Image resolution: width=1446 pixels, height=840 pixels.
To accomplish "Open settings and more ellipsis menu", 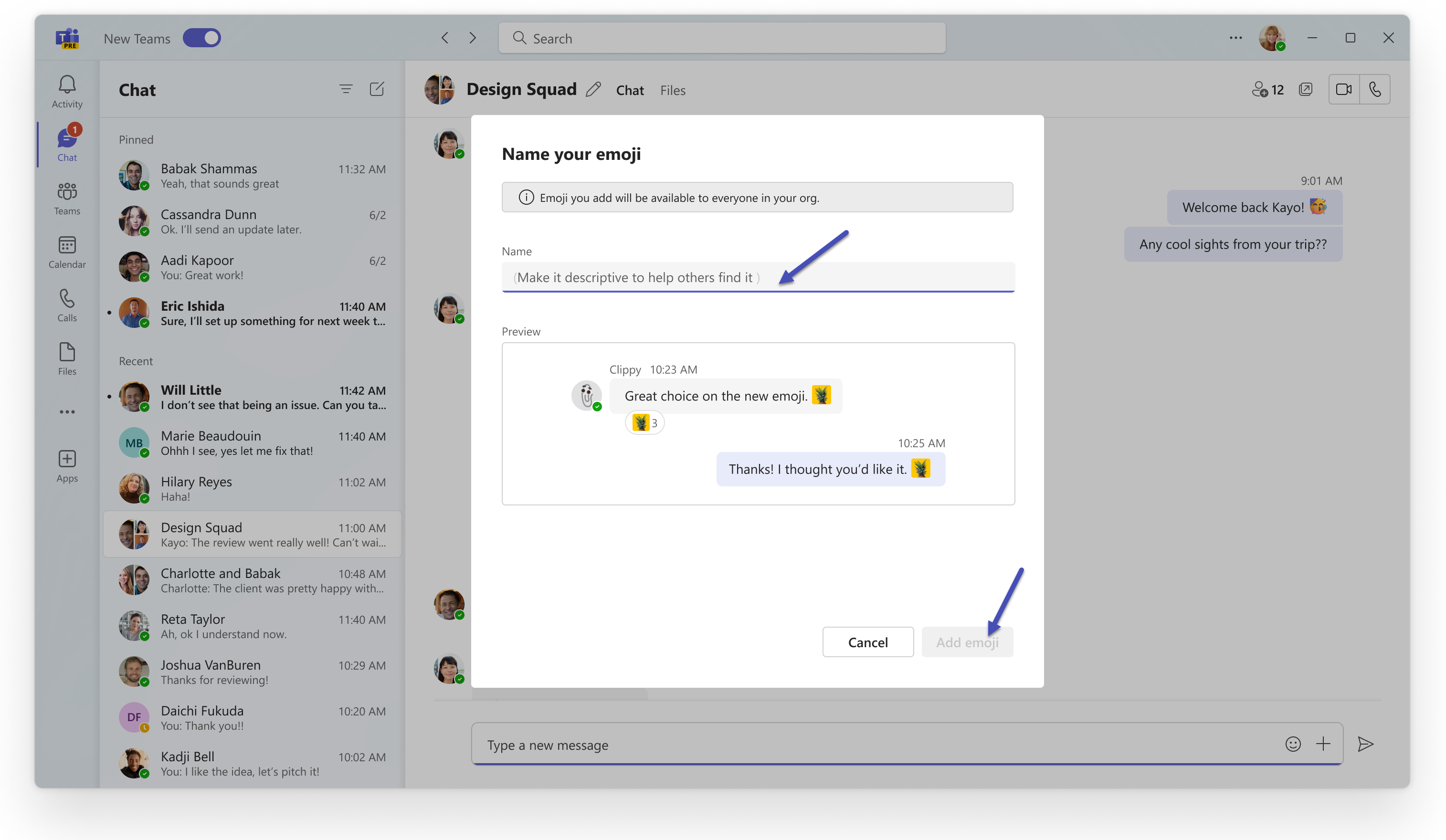I will pyautogui.click(x=1235, y=38).
